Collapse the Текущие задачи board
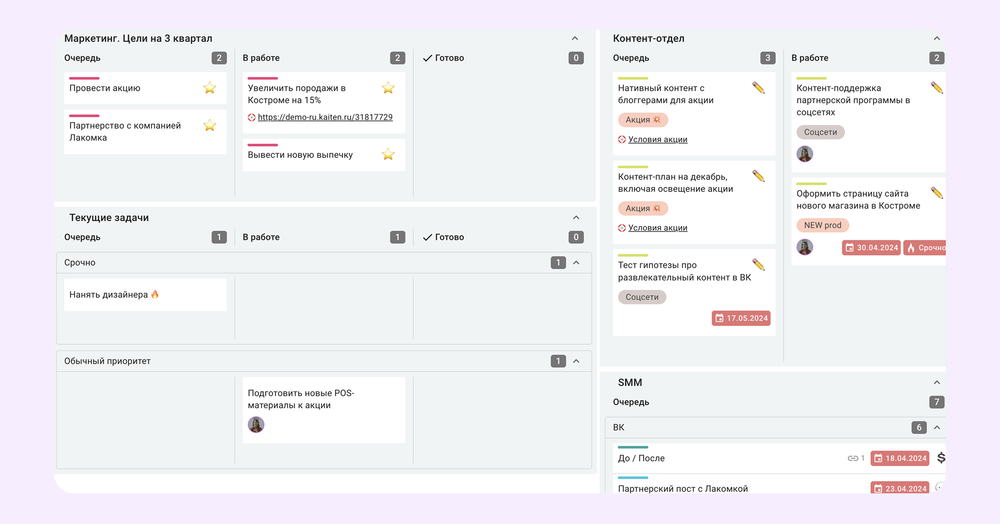The image size is (1000, 524). point(575,217)
